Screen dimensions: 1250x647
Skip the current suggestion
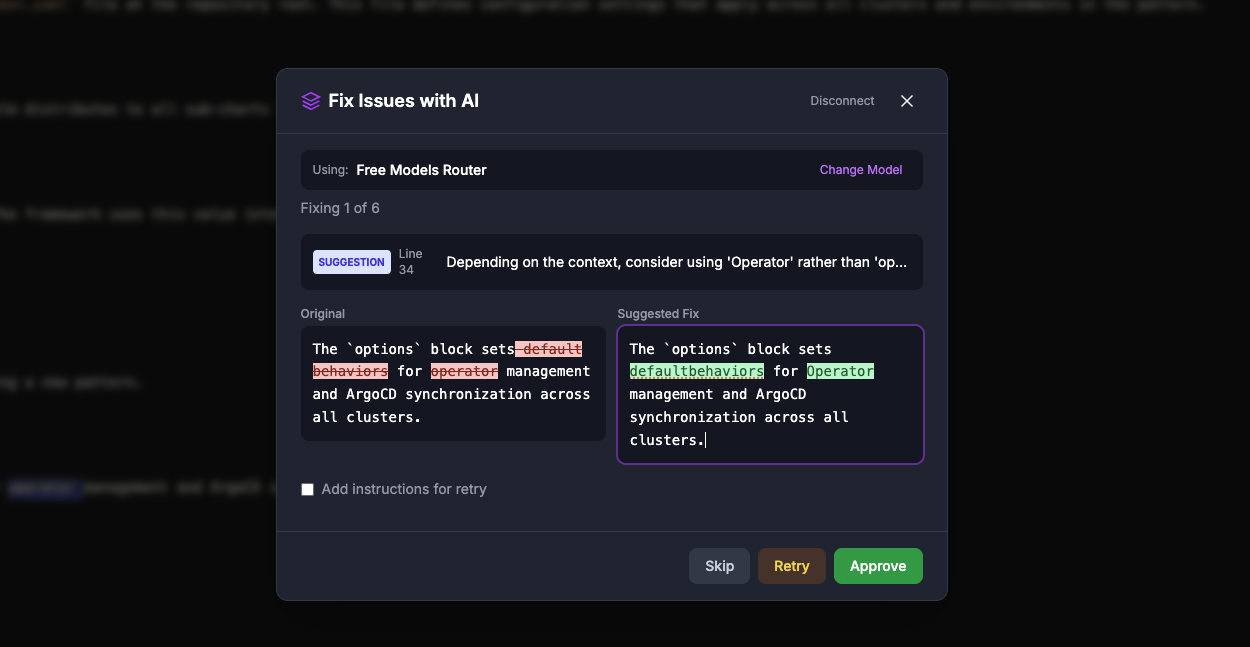tap(719, 566)
